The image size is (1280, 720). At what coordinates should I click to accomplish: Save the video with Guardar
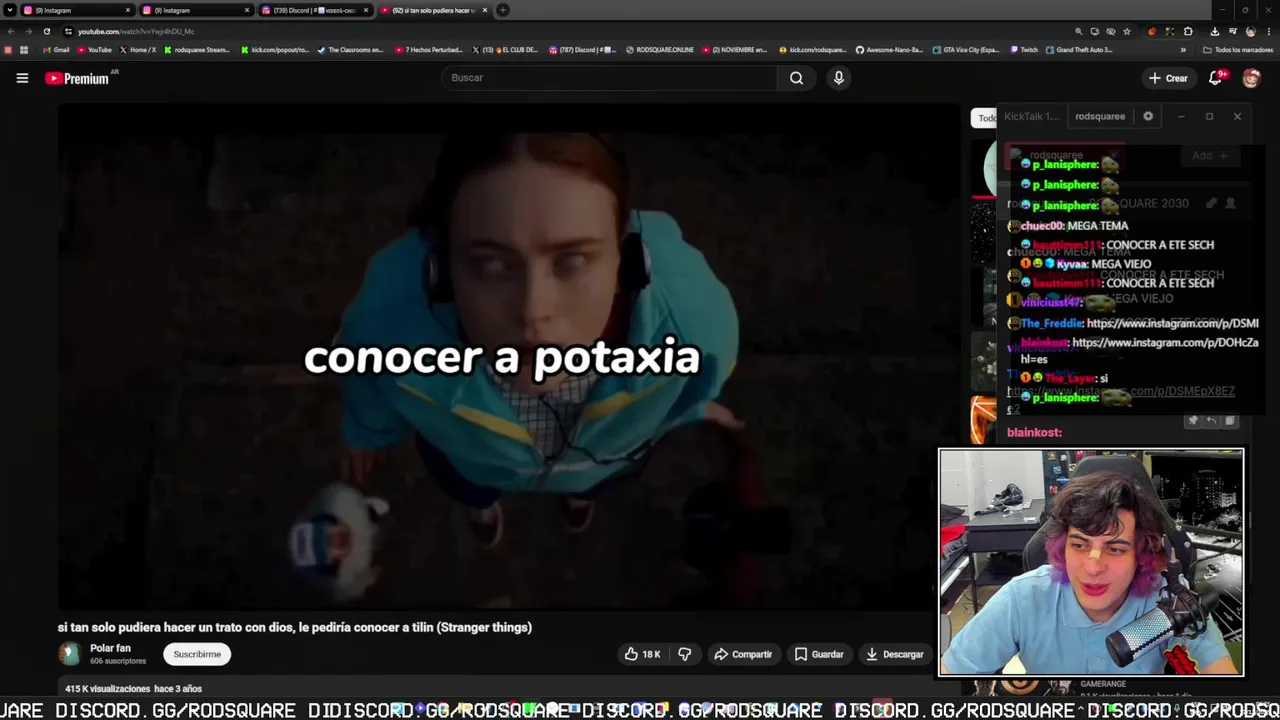818,654
